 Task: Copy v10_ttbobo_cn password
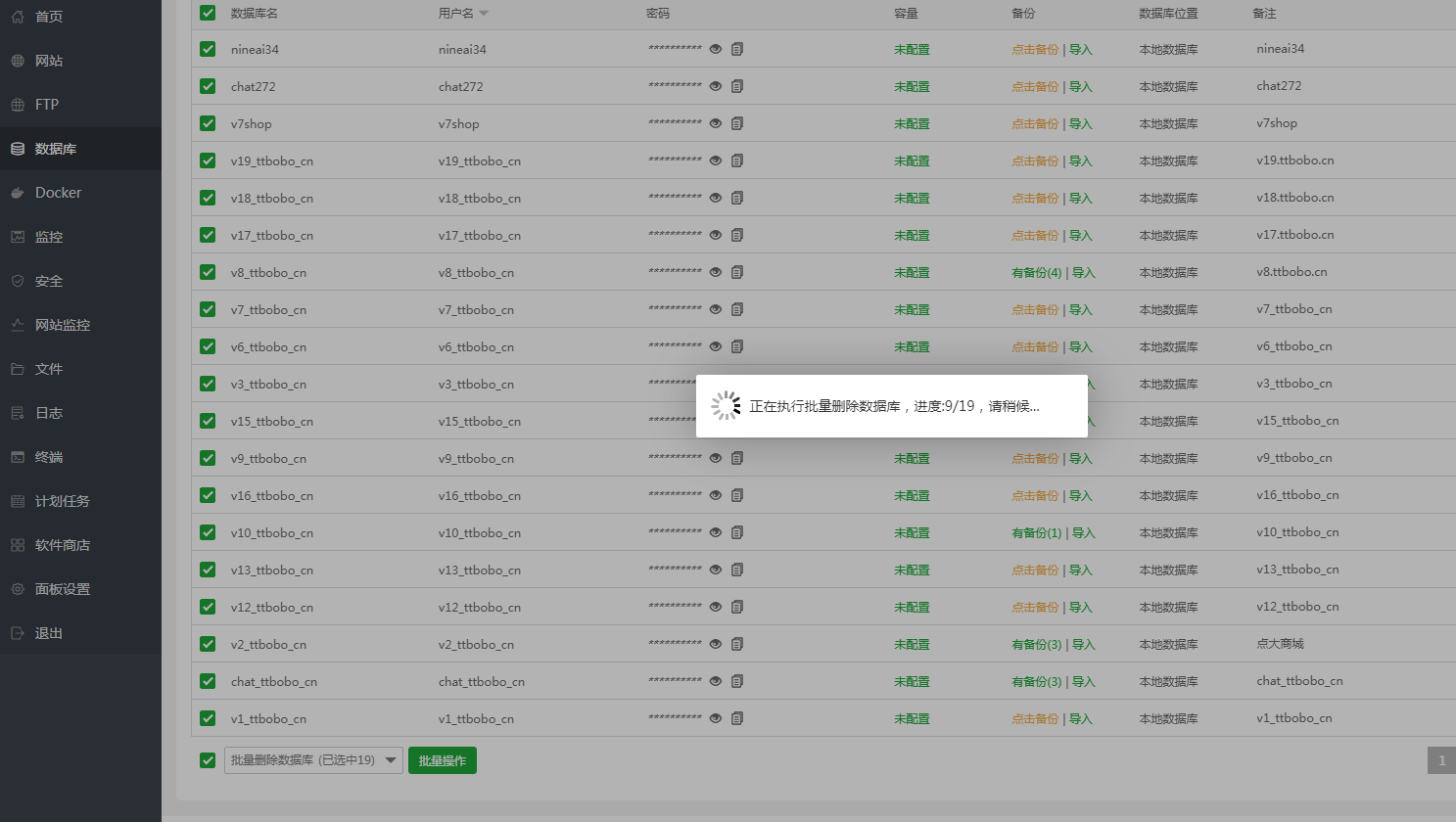click(x=737, y=532)
